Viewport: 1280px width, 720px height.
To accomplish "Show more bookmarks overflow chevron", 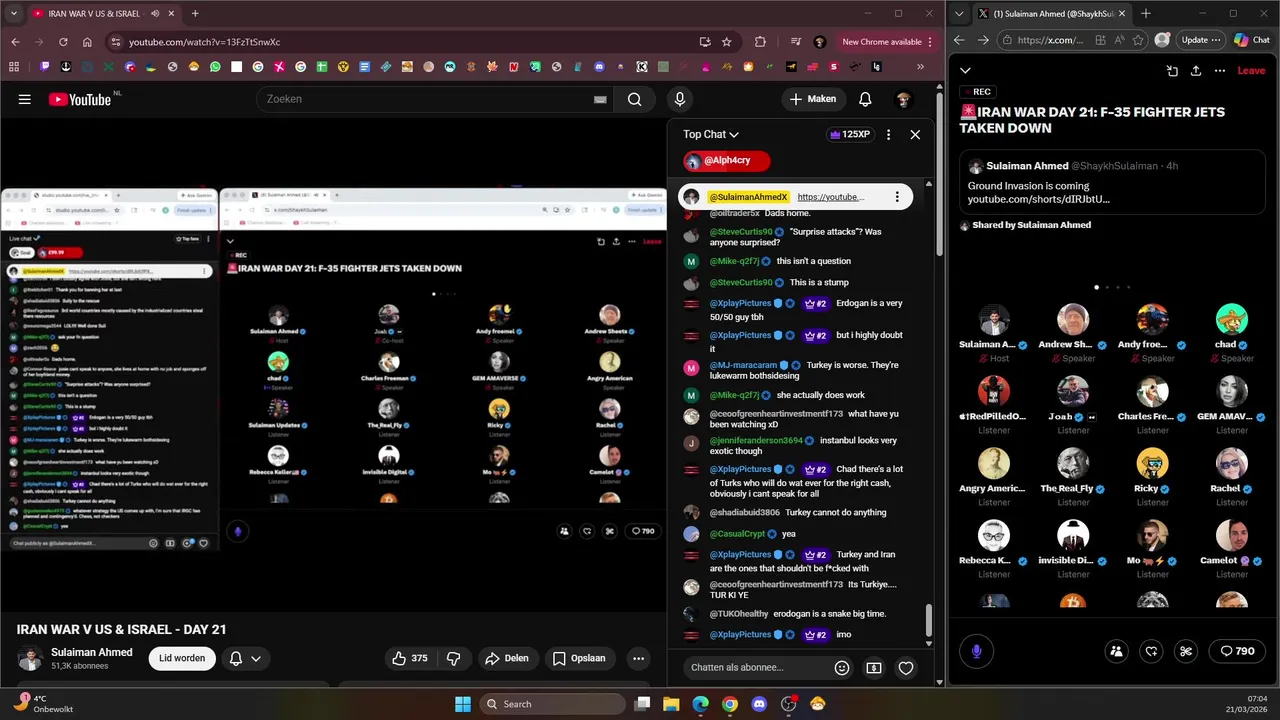I will [x=920, y=67].
